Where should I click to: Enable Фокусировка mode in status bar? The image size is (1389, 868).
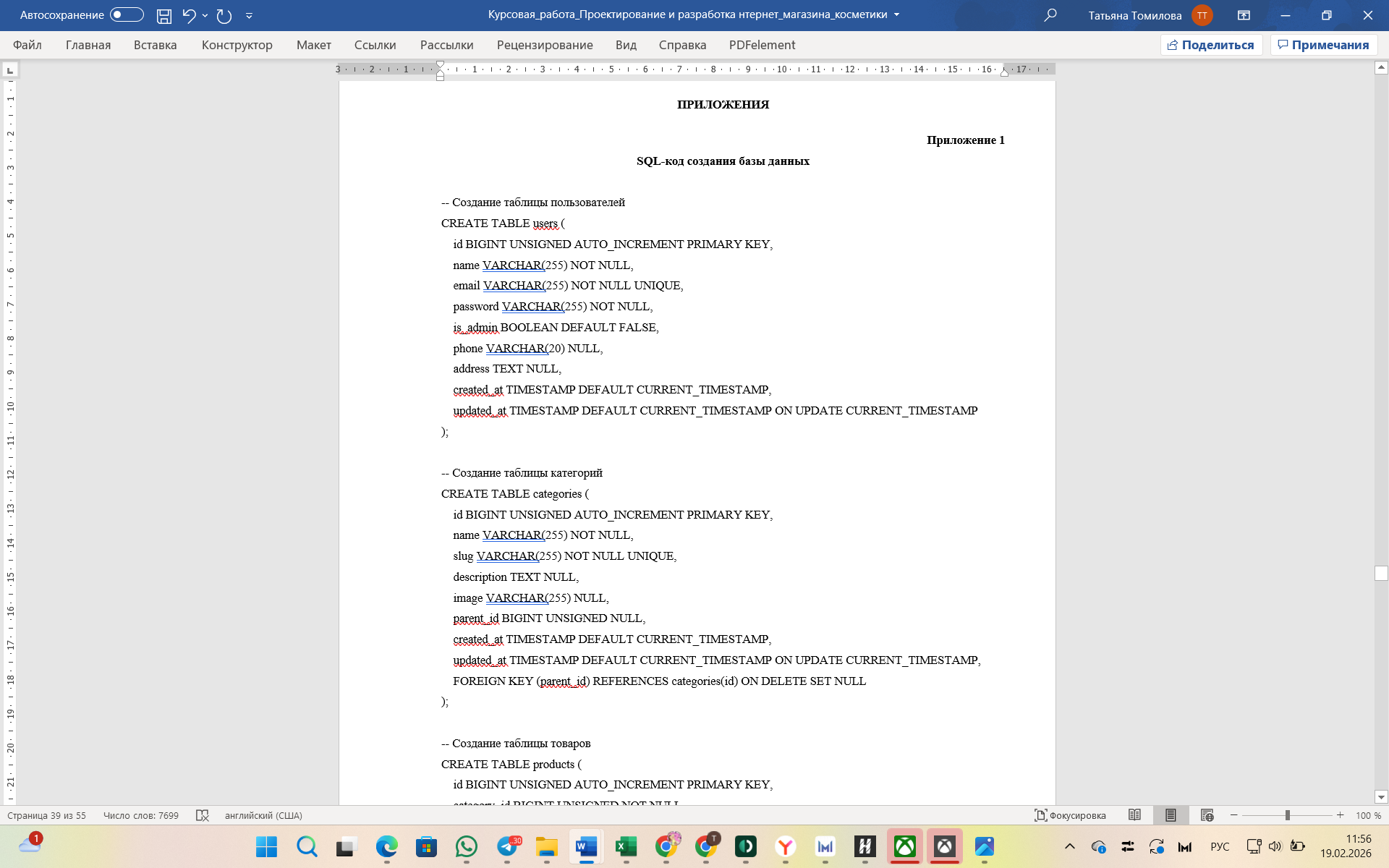tap(1070, 815)
